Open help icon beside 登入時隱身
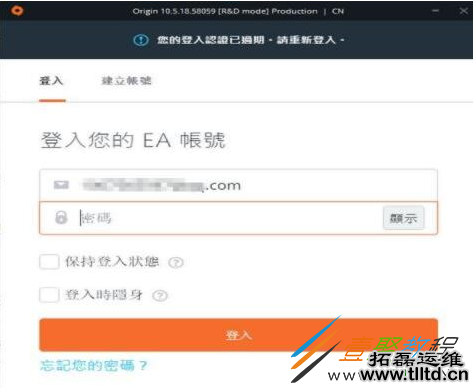 coord(160,295)
